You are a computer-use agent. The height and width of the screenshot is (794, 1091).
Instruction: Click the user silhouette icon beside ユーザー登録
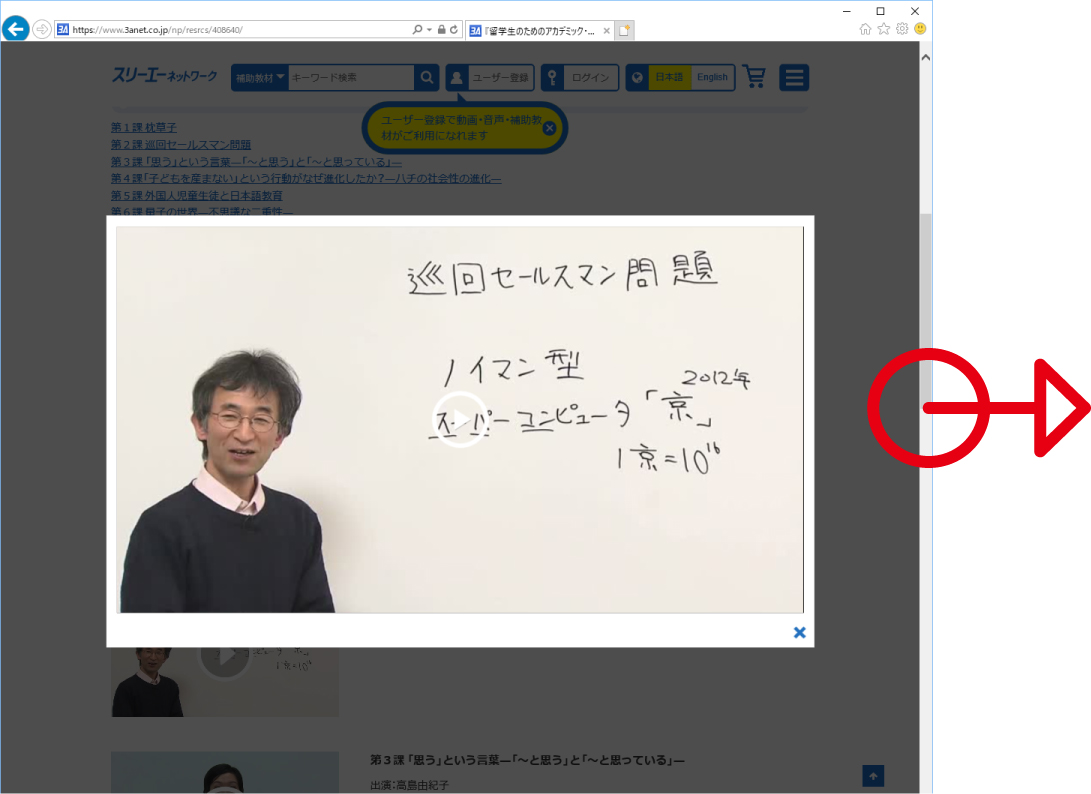[456, 78]
